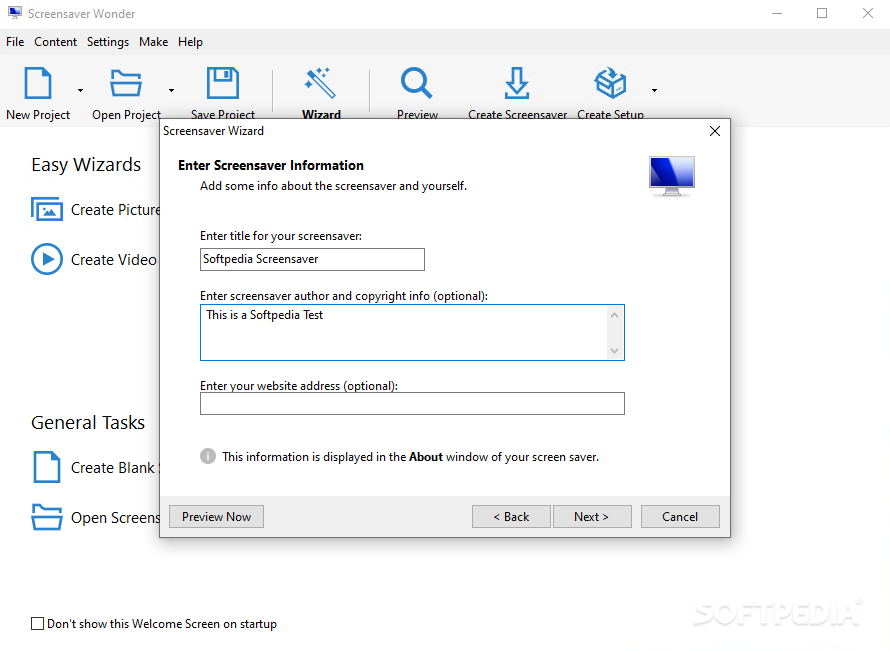Cancel the Screensaver Wizard
Image resolution: width=890 pixels, height=651 pixels.
[x=680, y=516]
